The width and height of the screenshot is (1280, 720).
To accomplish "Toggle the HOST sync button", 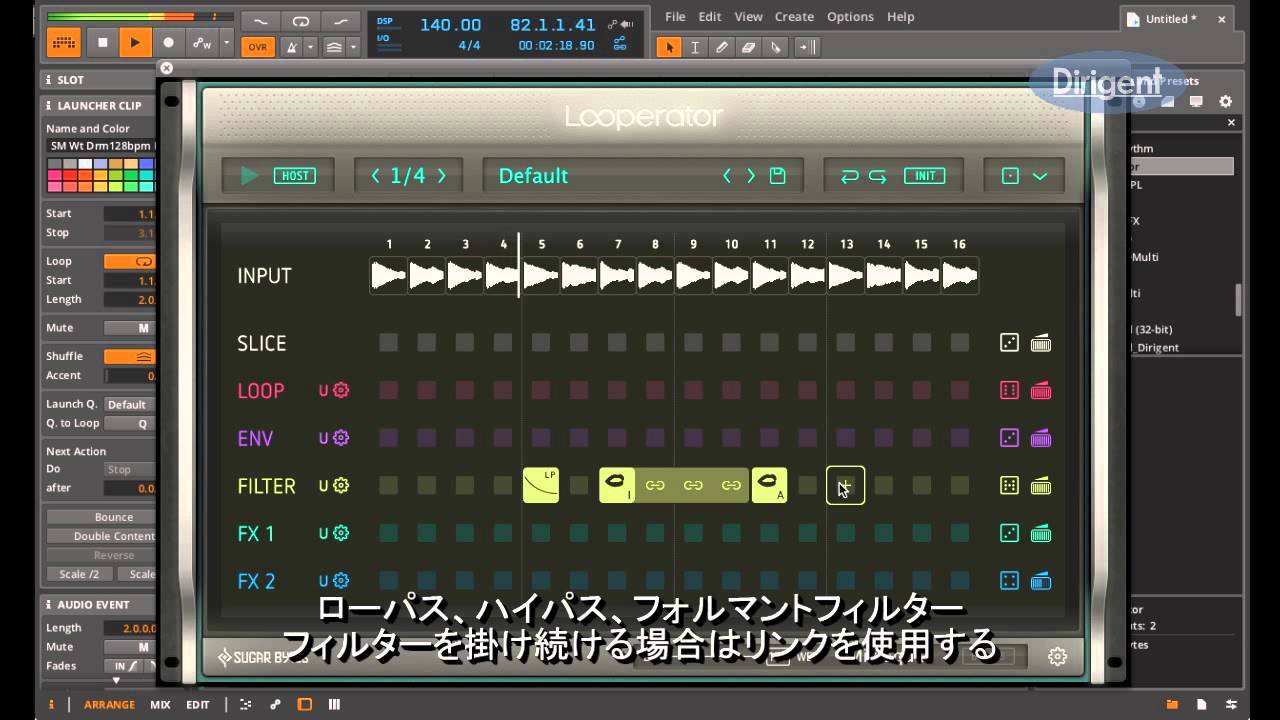I will tap(294, 176).
